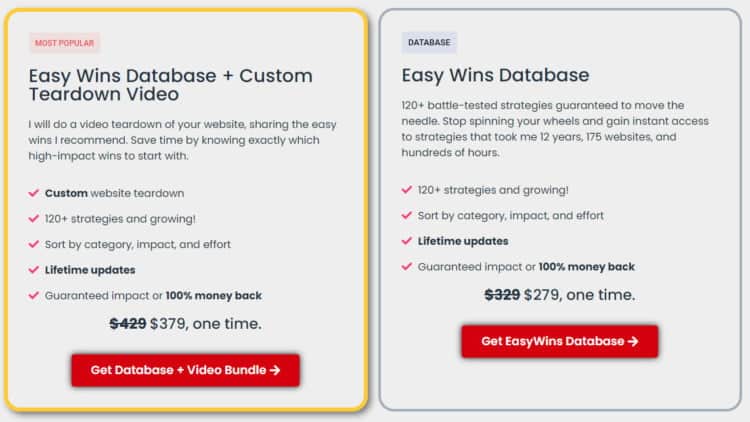Click the Get EasyWins Database button
The height and width of the screenshot is (422, 750).
click(560, 341)
